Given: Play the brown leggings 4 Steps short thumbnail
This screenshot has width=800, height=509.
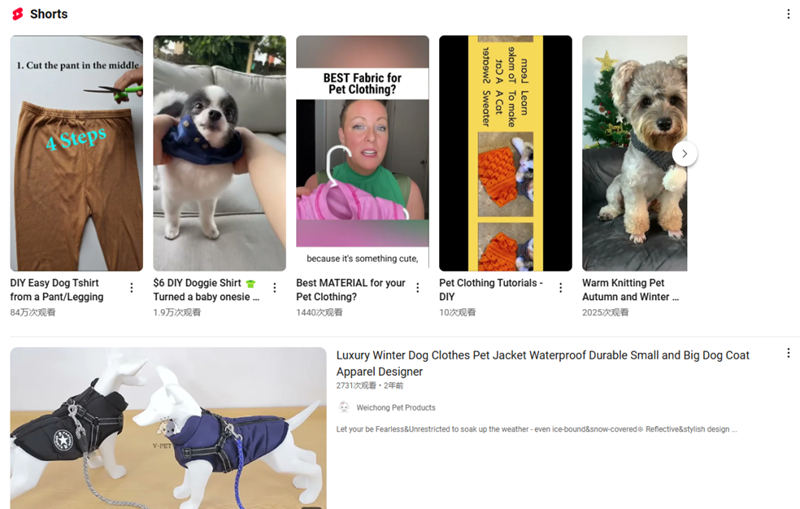Looking at the screenshot, I should pyautogui.click(x=77, y=153).
